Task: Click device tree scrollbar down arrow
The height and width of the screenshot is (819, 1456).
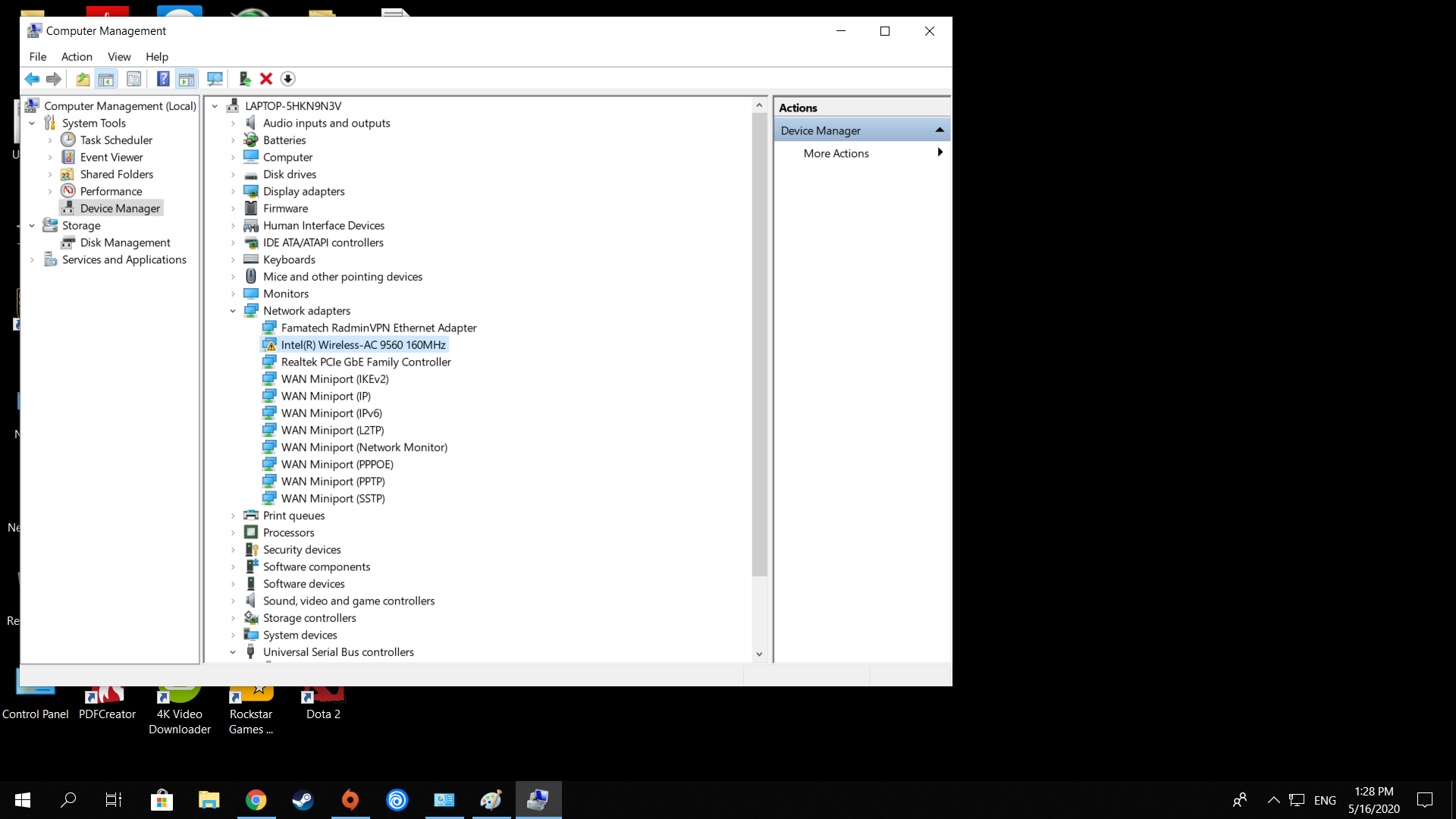Action: pos(759,654)
